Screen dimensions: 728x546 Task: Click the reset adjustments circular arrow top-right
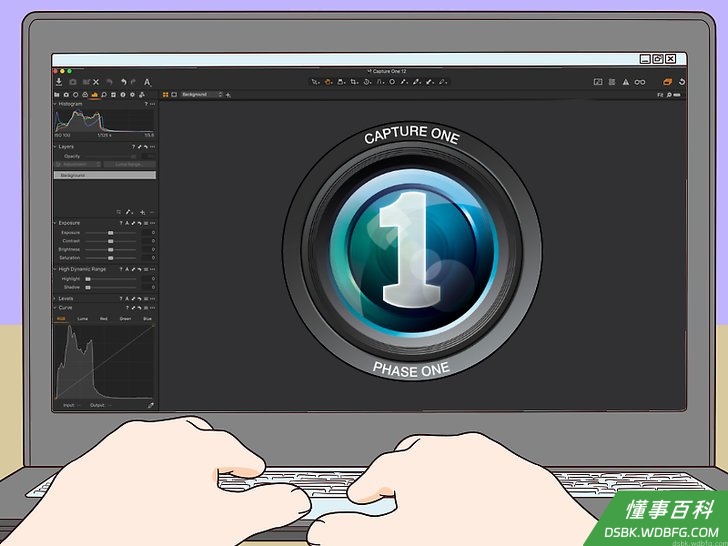682,82
